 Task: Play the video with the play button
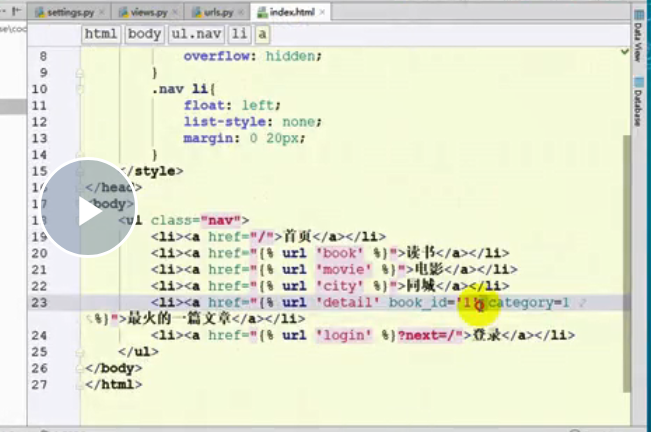(88, 208)
